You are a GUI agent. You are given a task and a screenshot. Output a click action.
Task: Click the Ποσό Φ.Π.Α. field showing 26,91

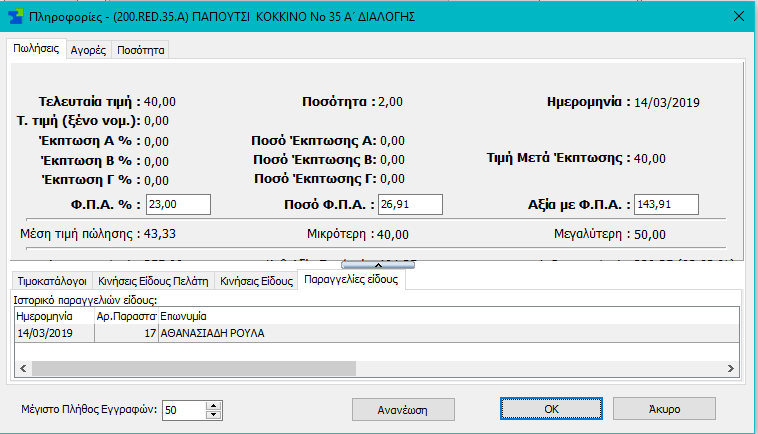410,204
